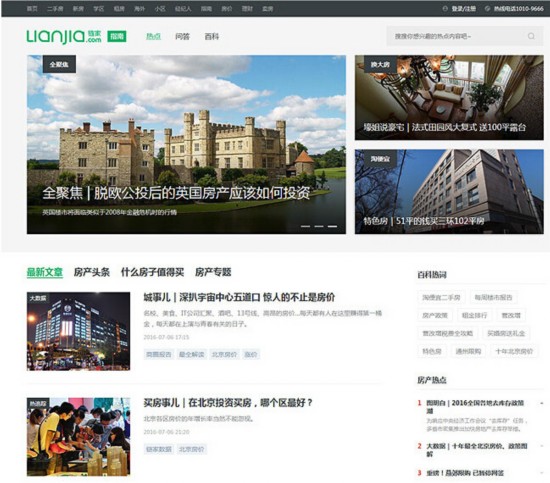
Task: Select the 问答 tab next to the logo
Action: [x=182, y=36]
